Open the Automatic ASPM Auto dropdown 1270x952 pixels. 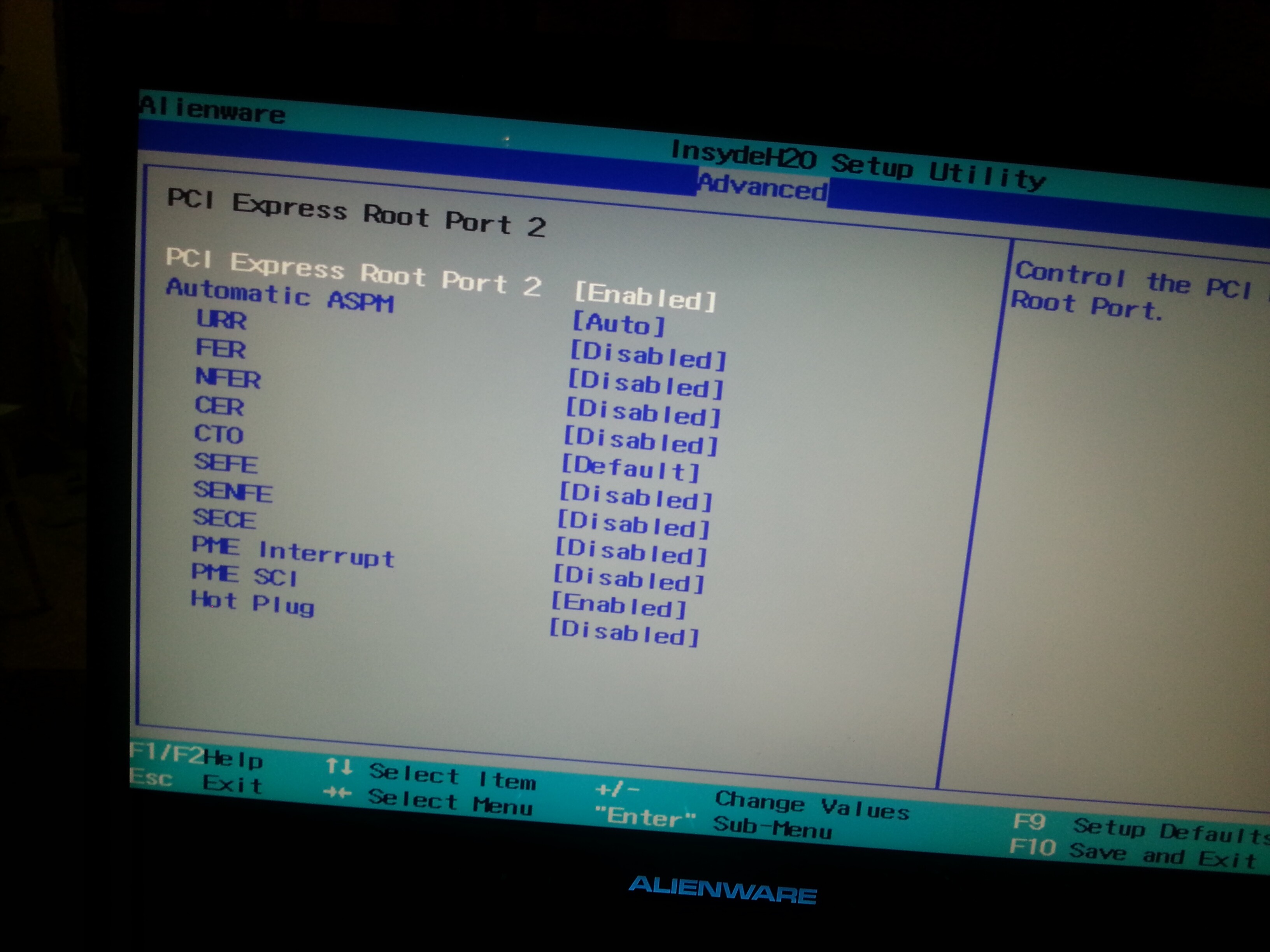[618, 325]
